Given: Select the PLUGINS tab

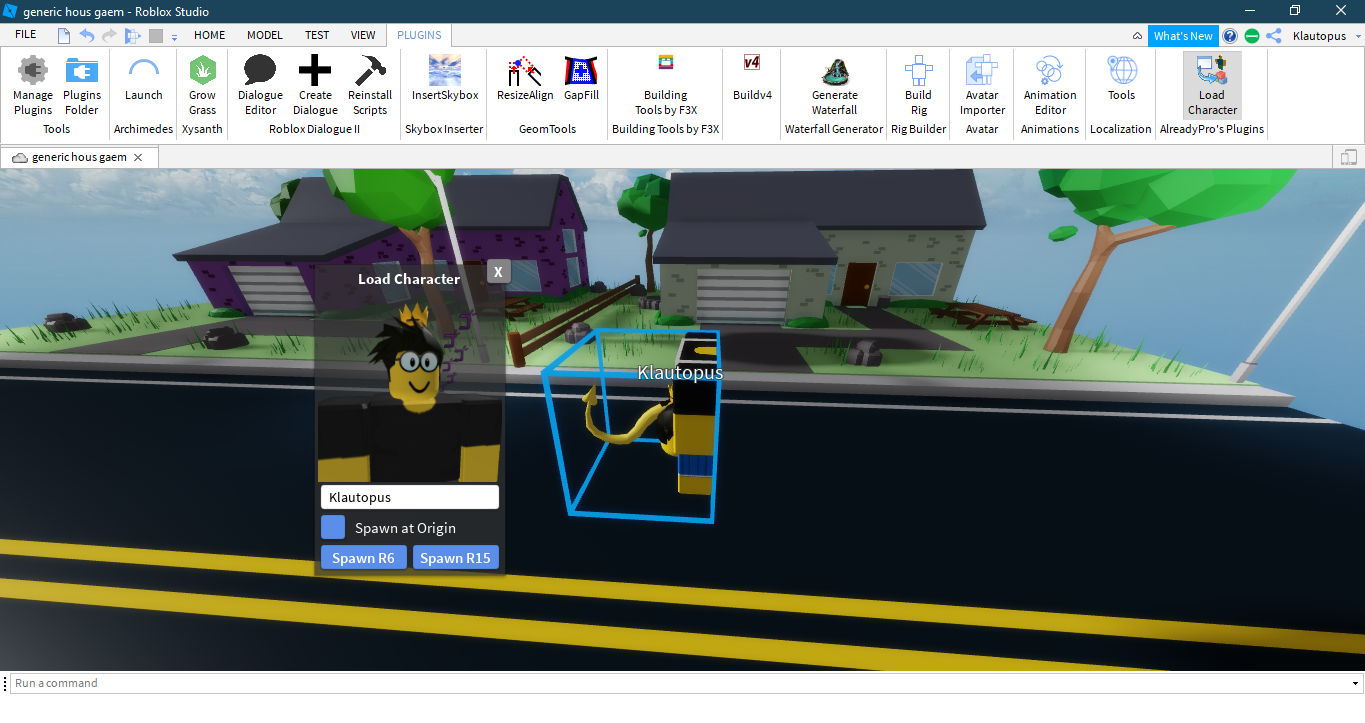Looking at the screenshot, I should pos(419,35).
